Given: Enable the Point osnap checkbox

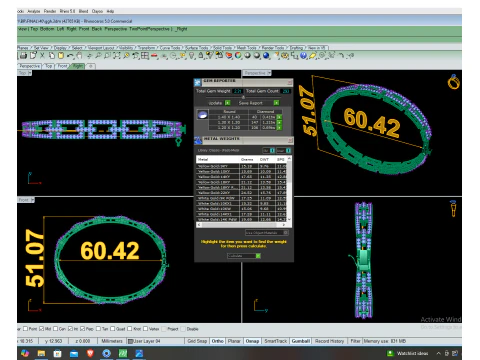Looking at the screenshot, I should click(26, 329).
